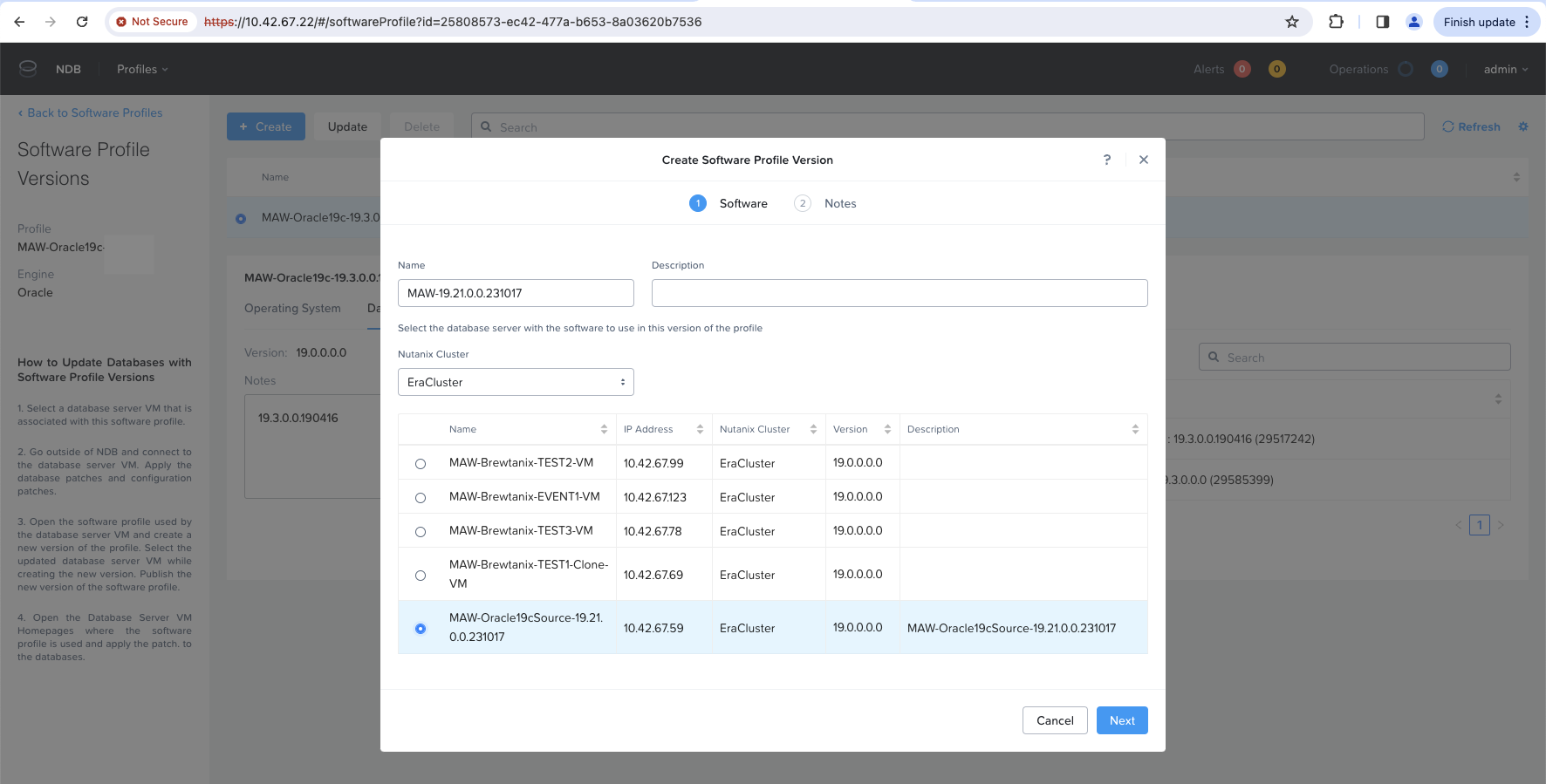1546x784 pixels.
Task: Expand the Profiles menu in the navbar
Action: [x=142, y=69]
